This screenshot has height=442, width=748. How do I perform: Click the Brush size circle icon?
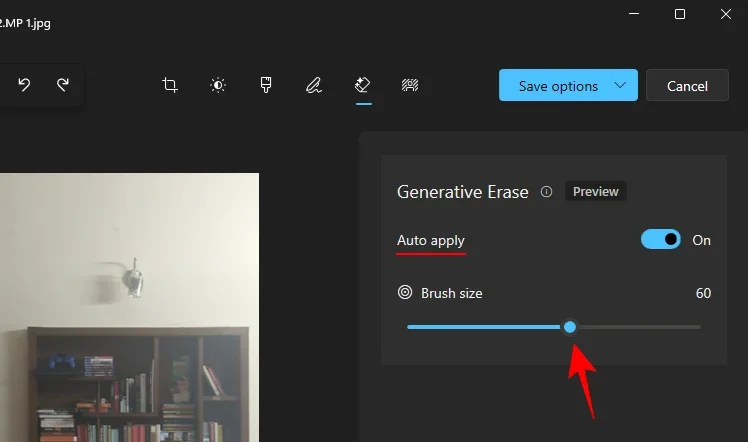pos(405,293)
